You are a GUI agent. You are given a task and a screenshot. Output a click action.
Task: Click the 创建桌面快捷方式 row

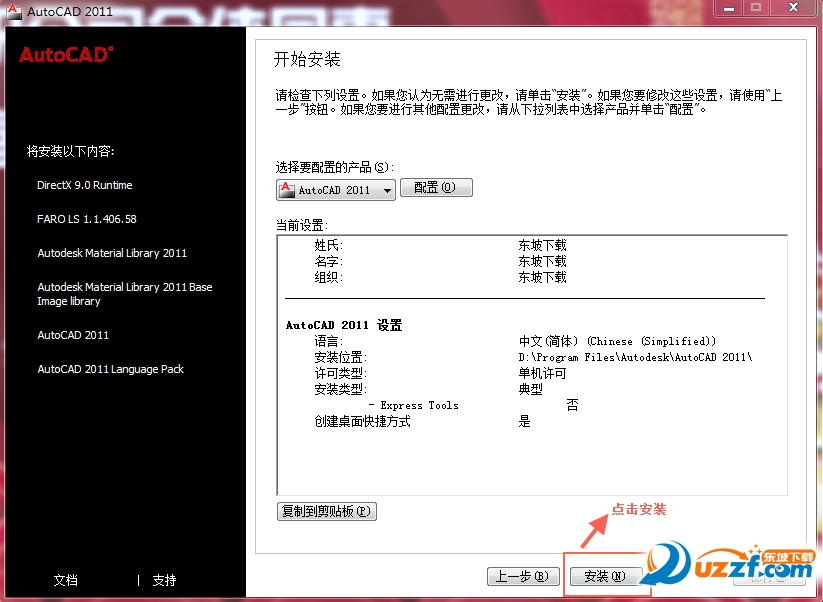[x=423, y=421]
